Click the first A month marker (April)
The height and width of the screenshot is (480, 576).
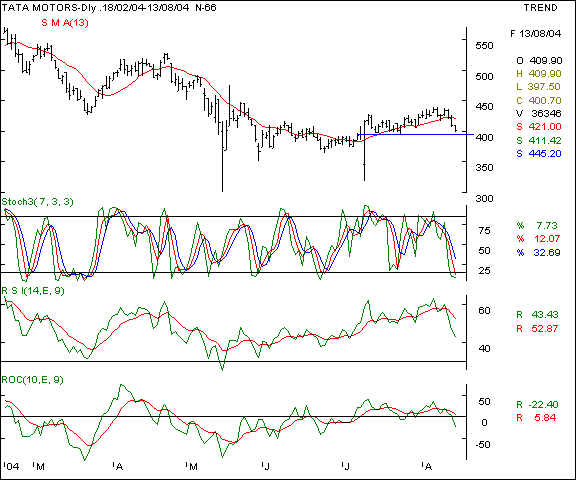119,467
